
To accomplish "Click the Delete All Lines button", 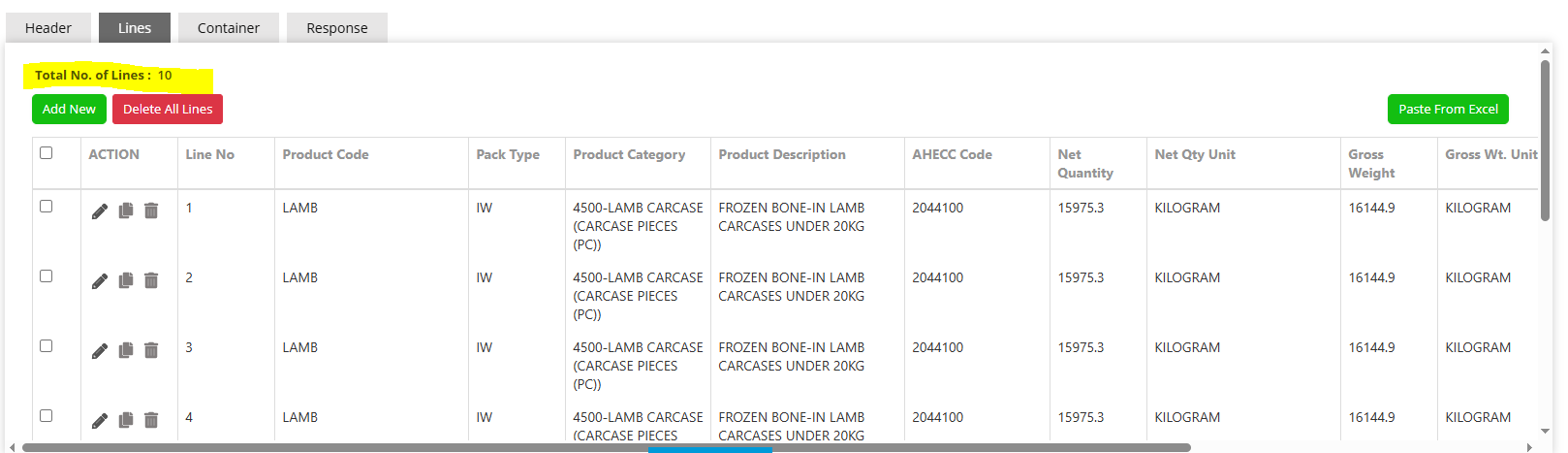I will coord(168,109).
